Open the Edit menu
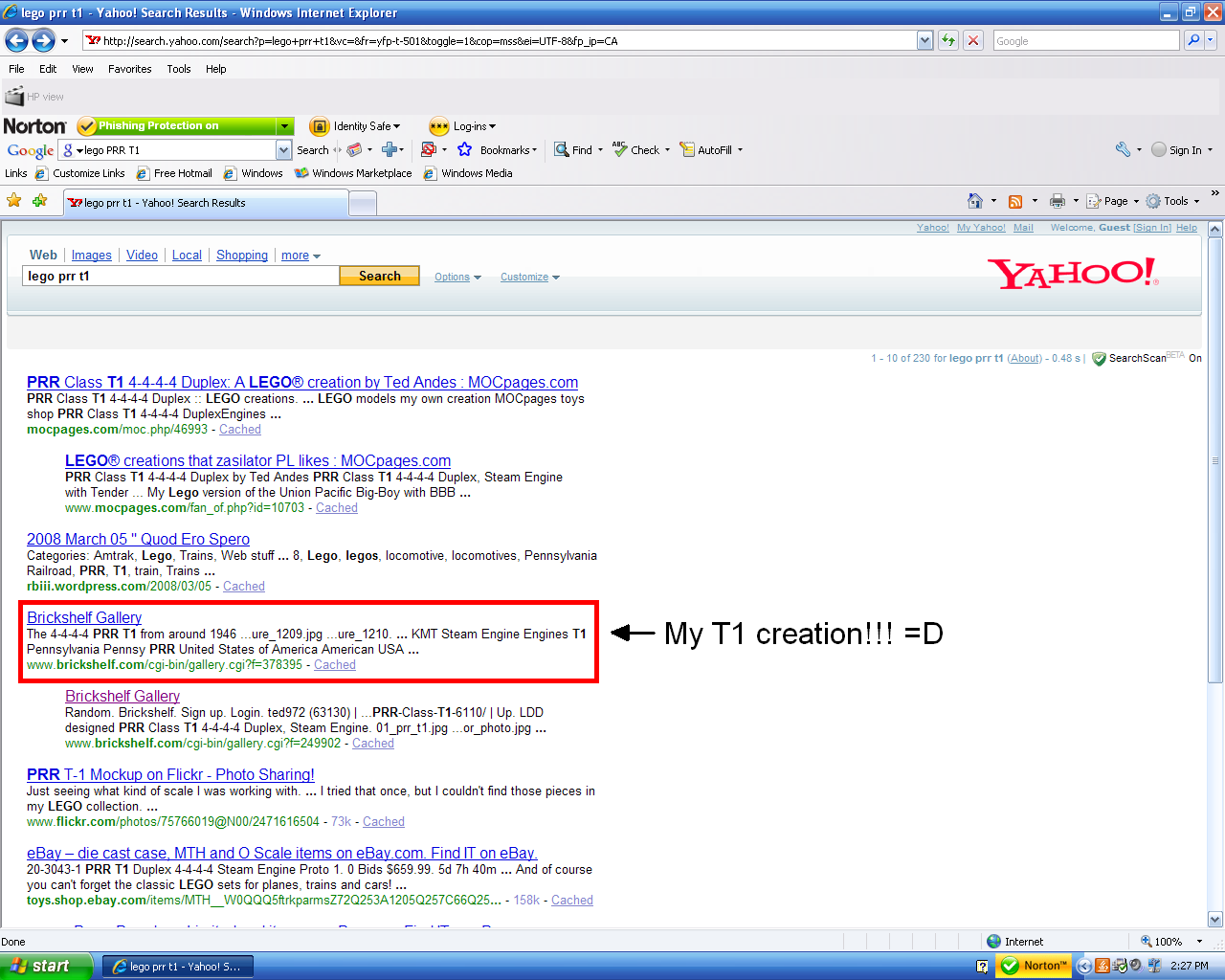The height and width of the screenshot is (980, 1225). pos(48,69)
